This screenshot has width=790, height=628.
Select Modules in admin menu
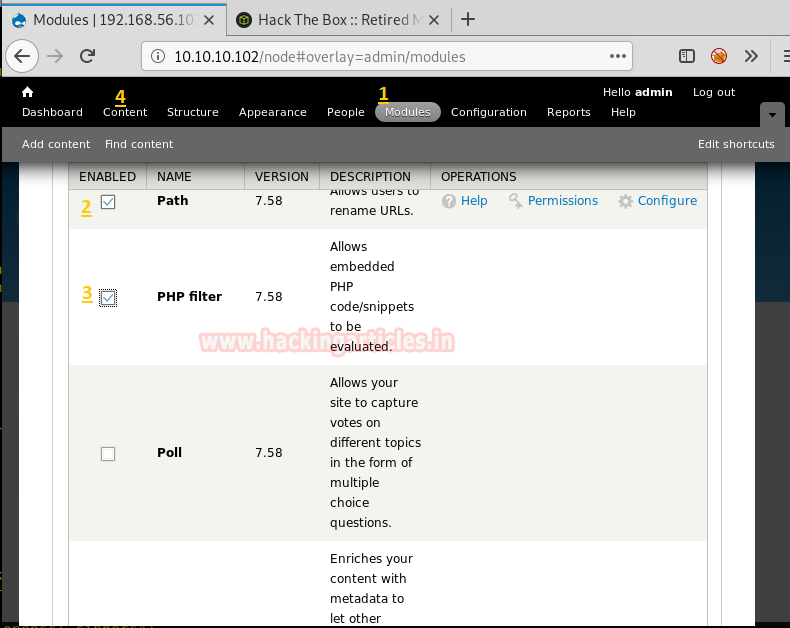coord(408,112)
